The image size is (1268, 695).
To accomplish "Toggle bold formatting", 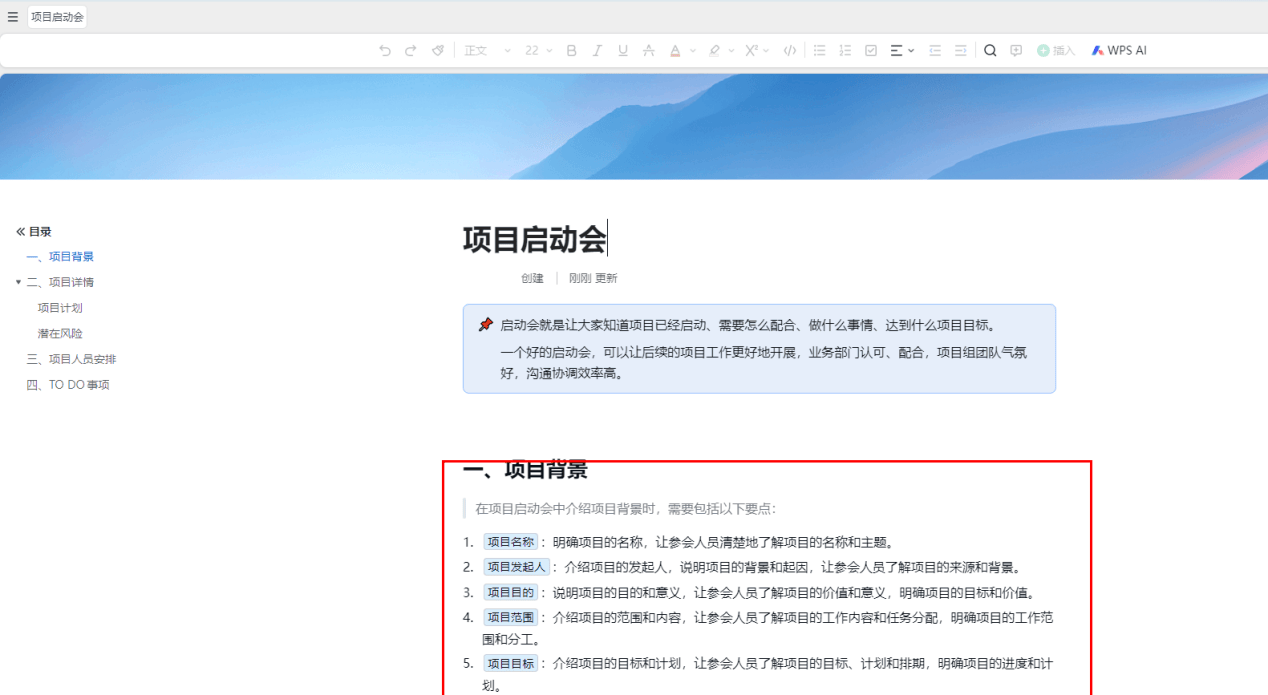I will click(x=571, y=50).
